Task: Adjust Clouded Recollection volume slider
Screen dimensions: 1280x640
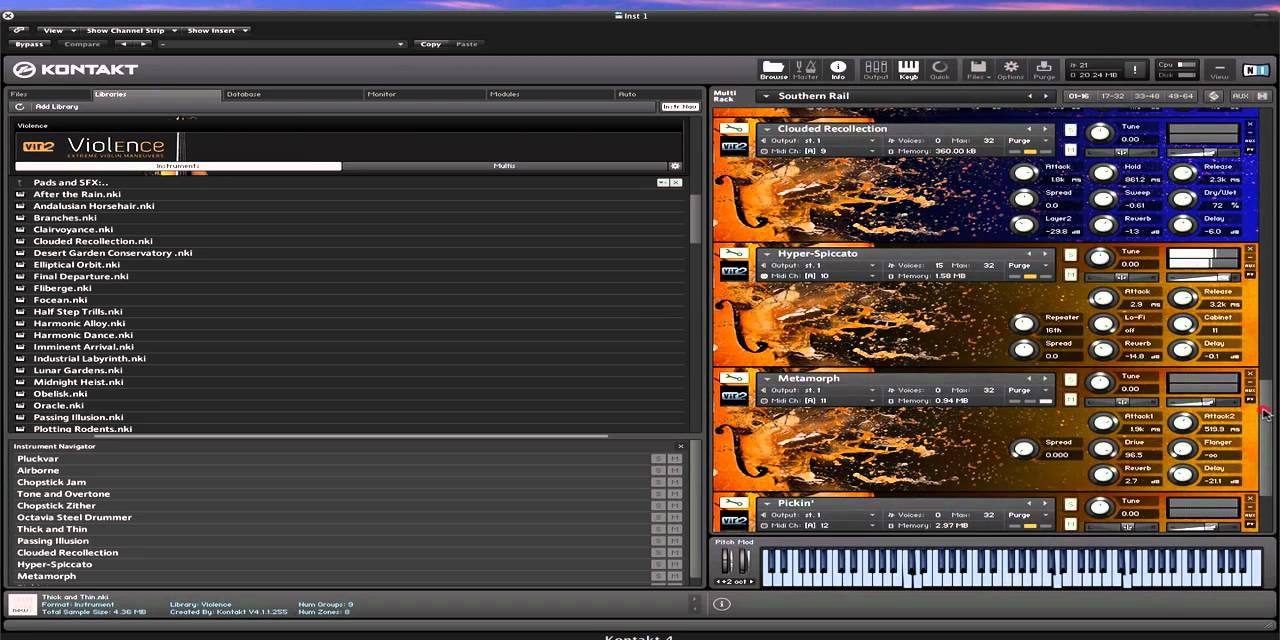Action: pyautogui.click(x=1203, y=153)
